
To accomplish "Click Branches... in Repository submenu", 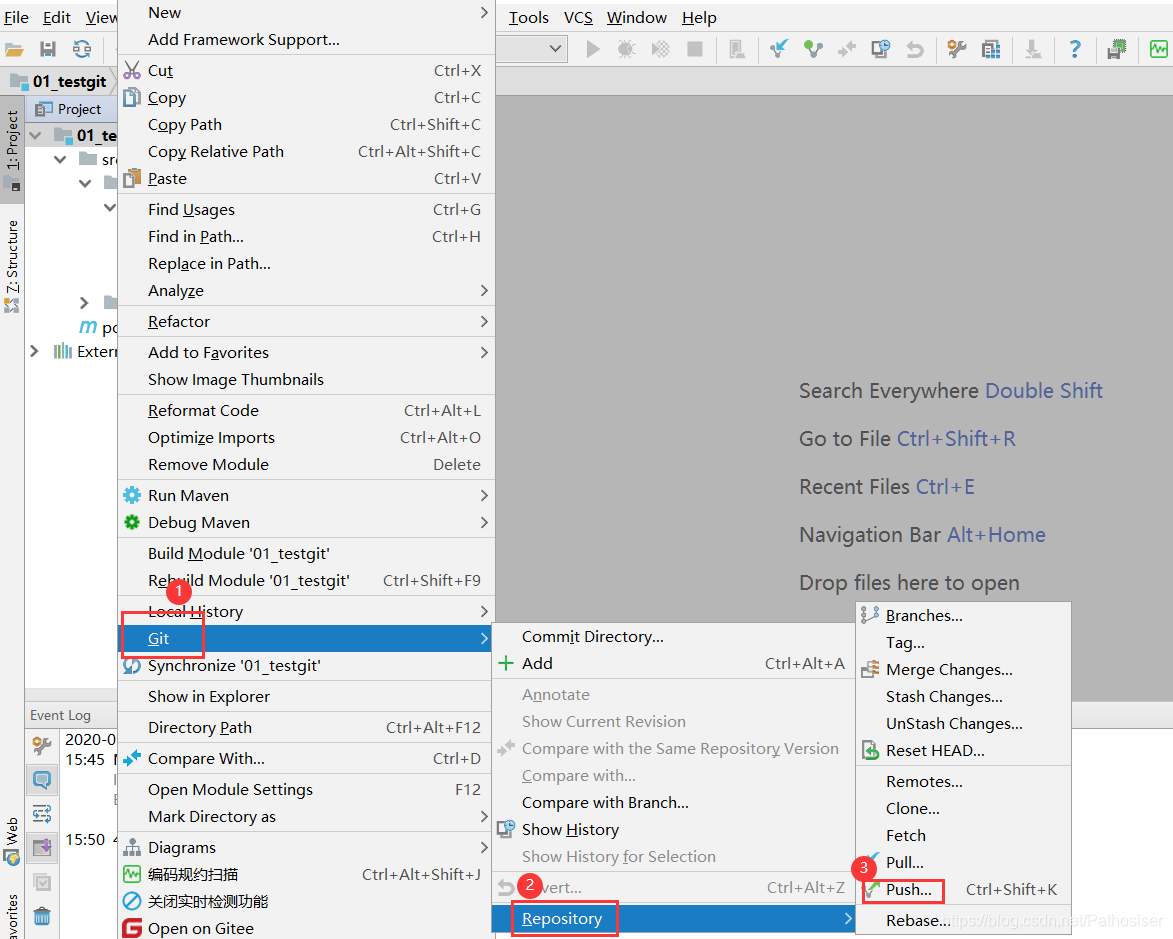I will [964, 616].
